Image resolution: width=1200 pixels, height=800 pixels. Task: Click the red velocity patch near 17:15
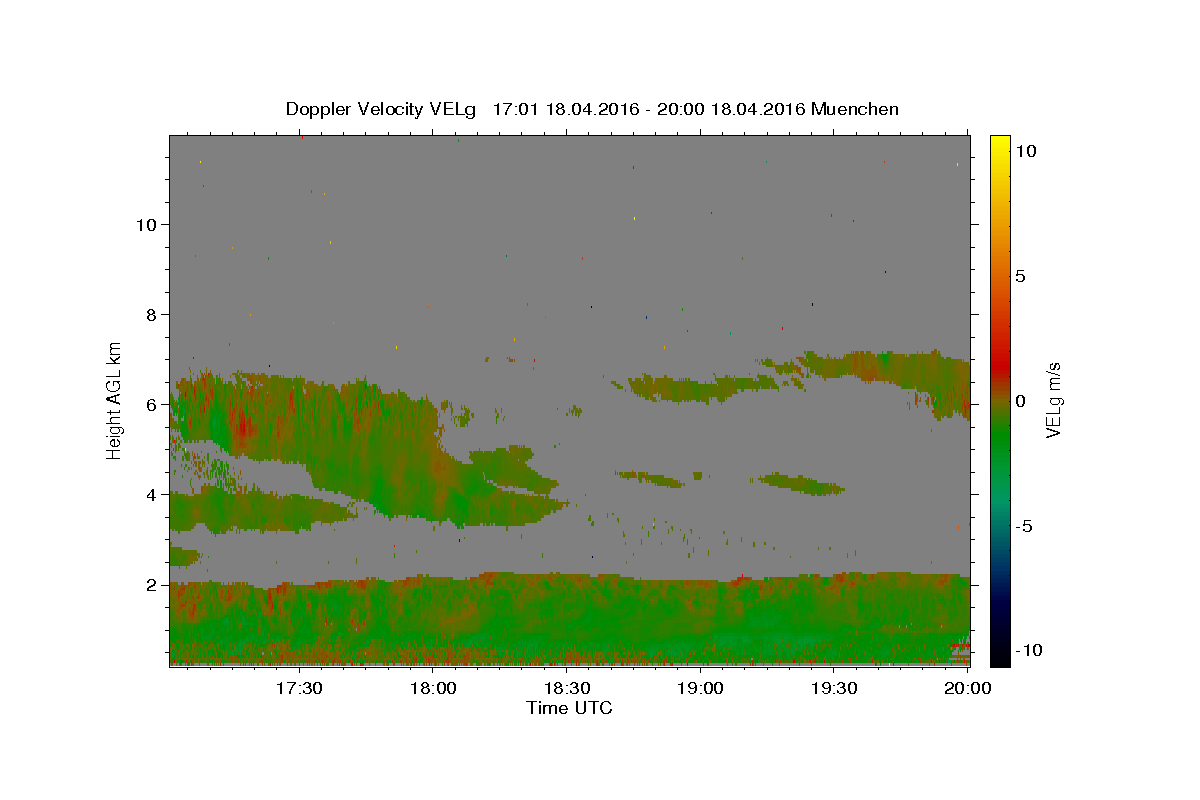(x=242, y=428)
